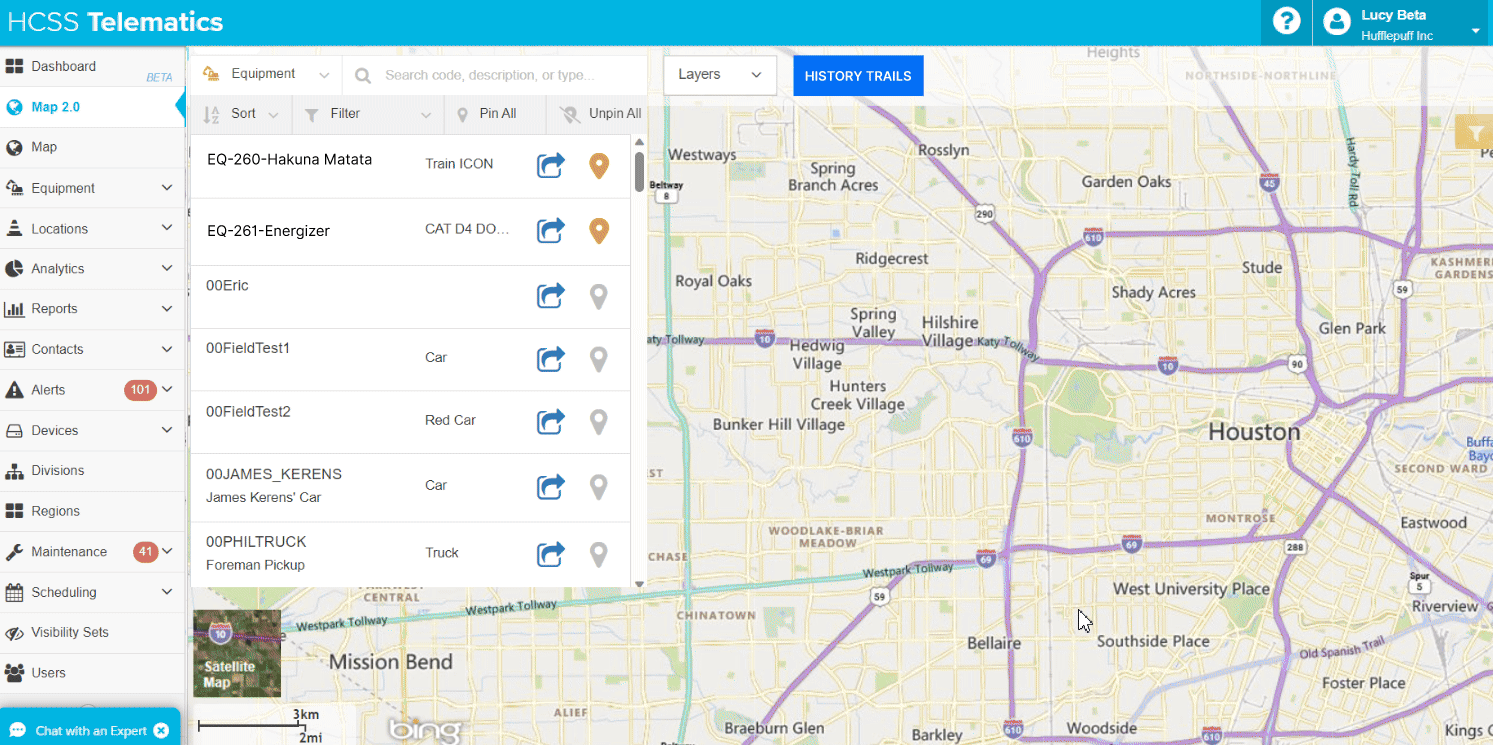Image resolution: width=1493 pixels, height=745 pixels.
Task: Click share arrow icon for 00FieldTest1
Action: click(551, 358)
